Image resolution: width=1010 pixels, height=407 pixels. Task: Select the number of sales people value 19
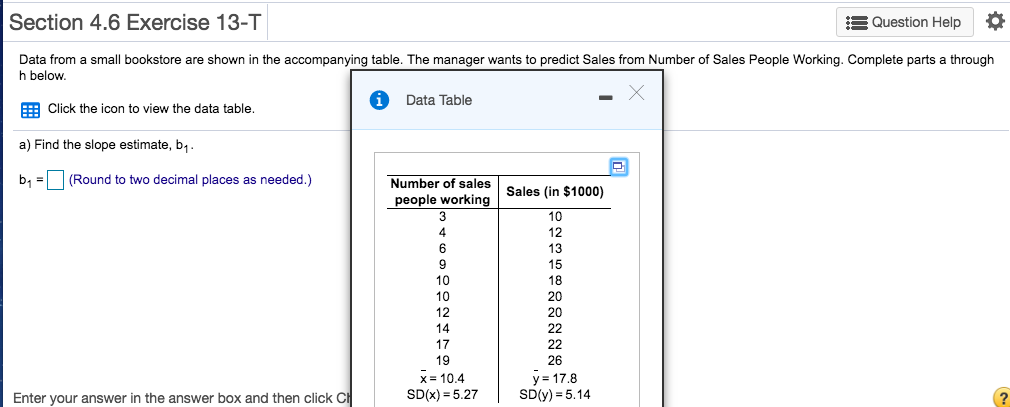(443, 361)
